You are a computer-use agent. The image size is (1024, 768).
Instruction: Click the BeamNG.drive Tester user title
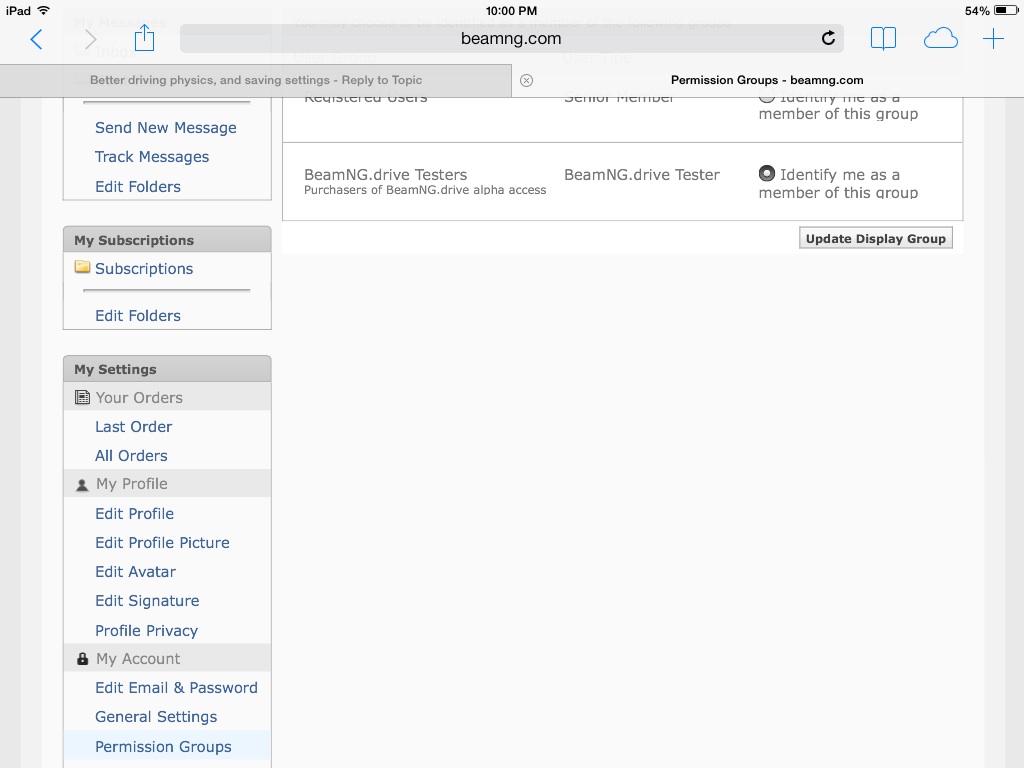642,175
